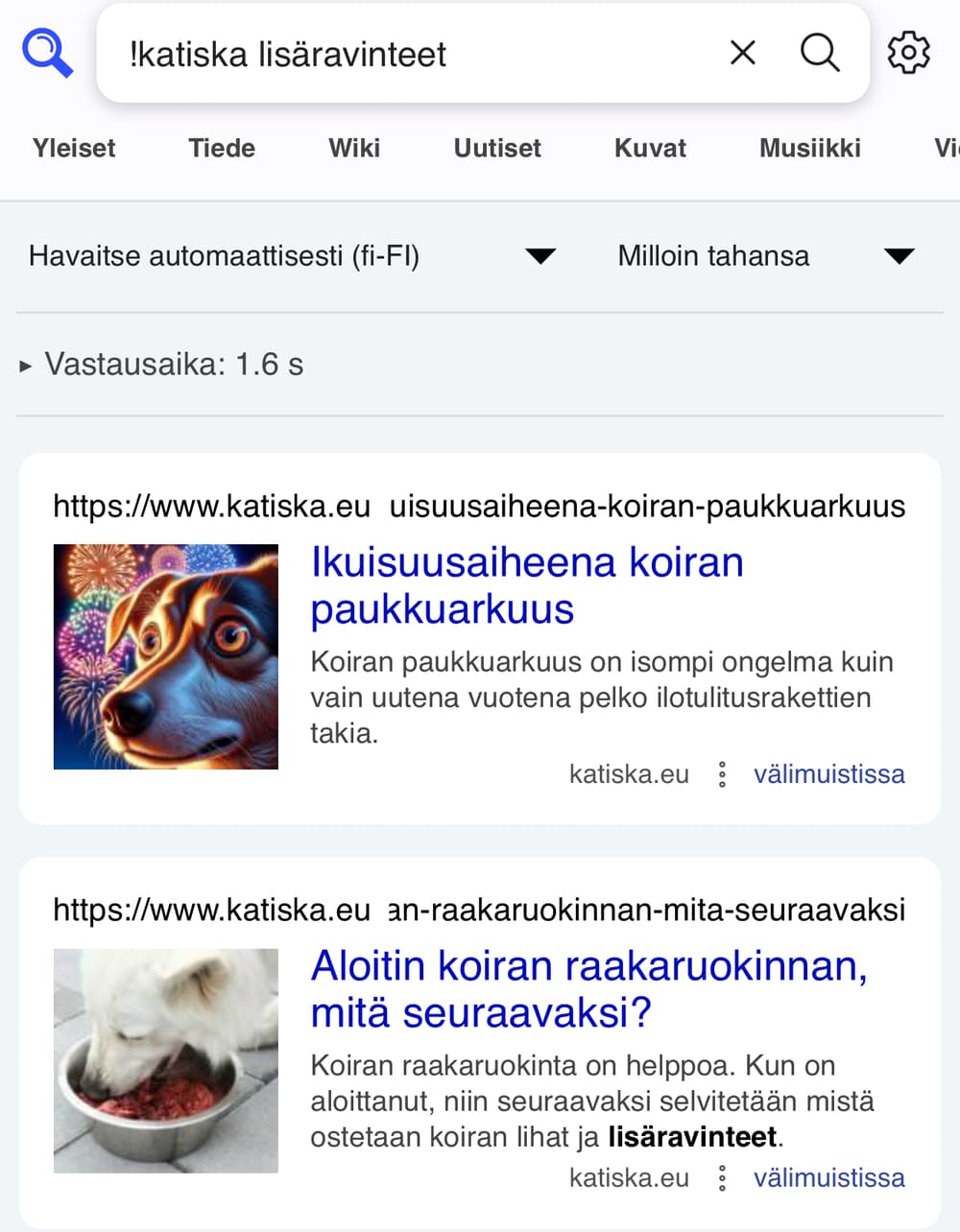The image size is (960, 1232).
Task: Open välimuistissa link of first result
Action: pos(829,774)
